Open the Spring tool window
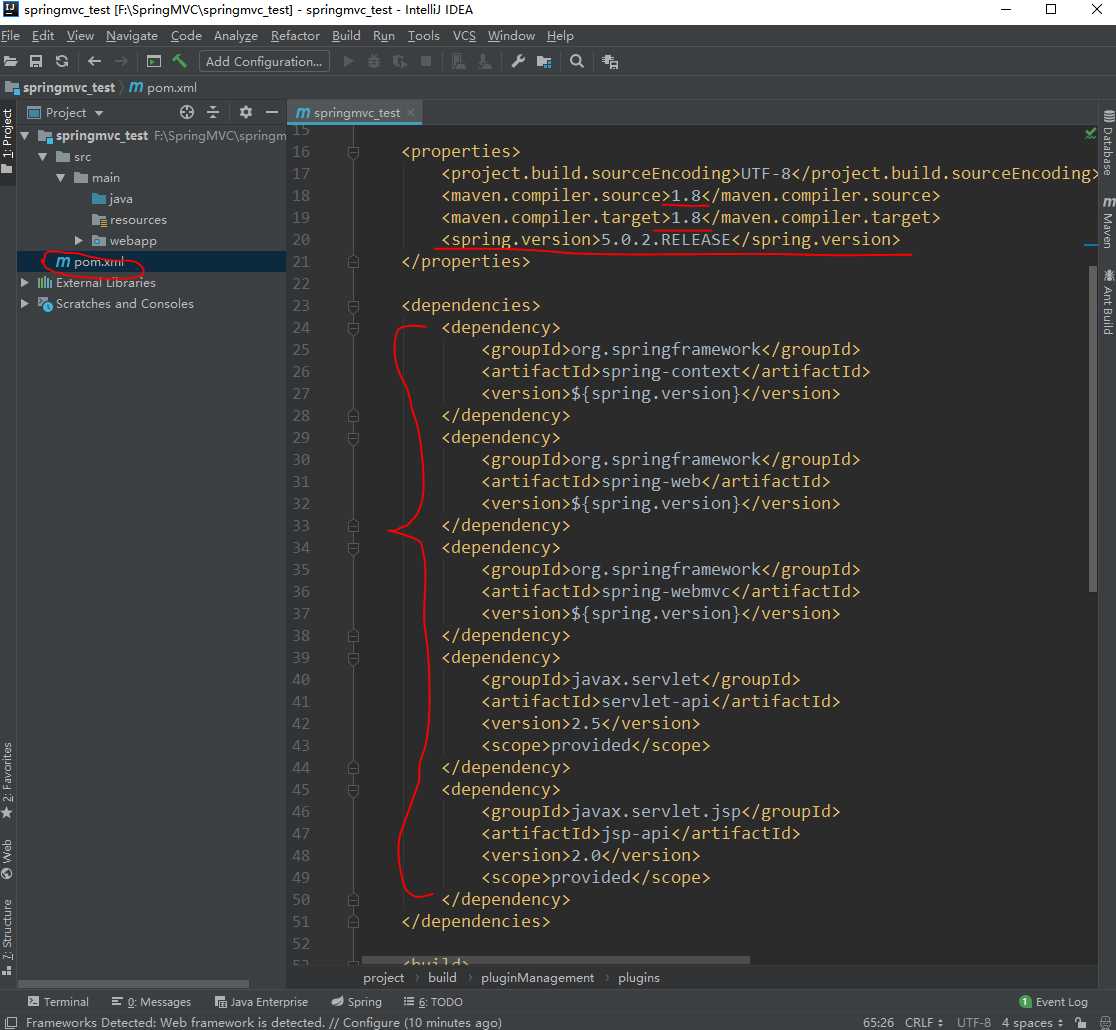Image resolution: width=1116 pixels, height=1030 pixels. (x=357, y=1002)
